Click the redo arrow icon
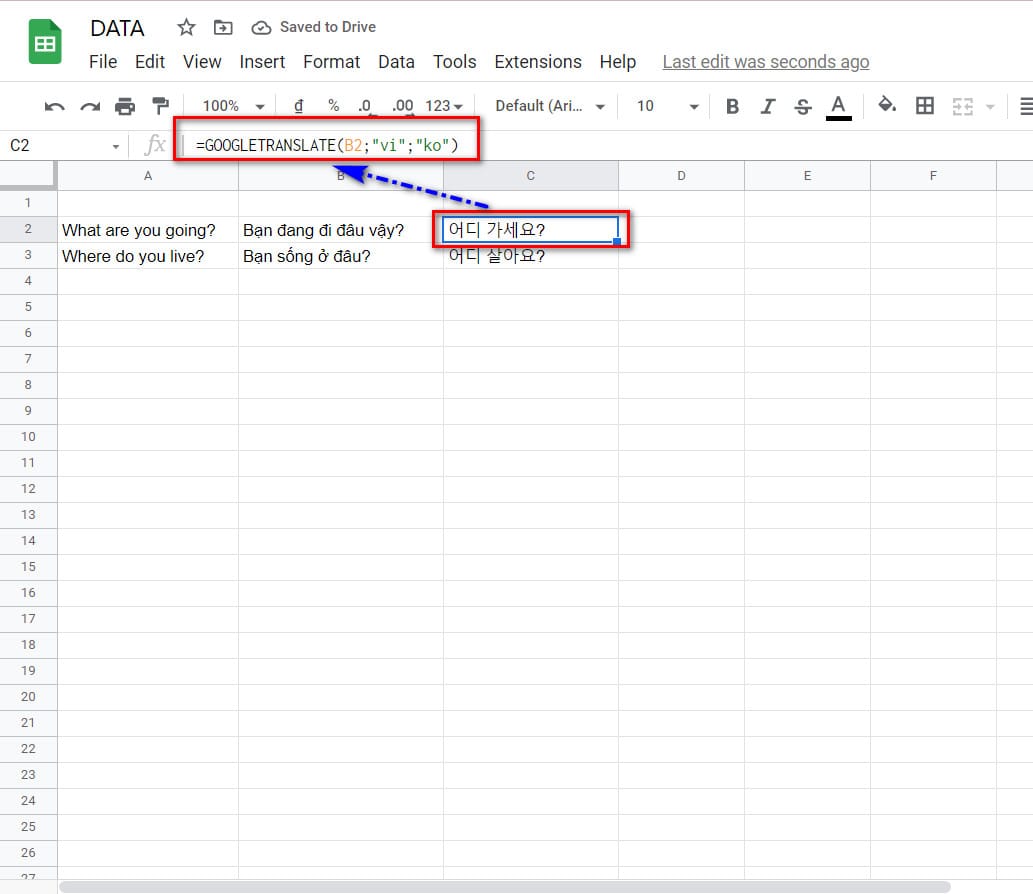Viewport: 1033px width, 894px height. pyautogui.click(x=90, y=106)
